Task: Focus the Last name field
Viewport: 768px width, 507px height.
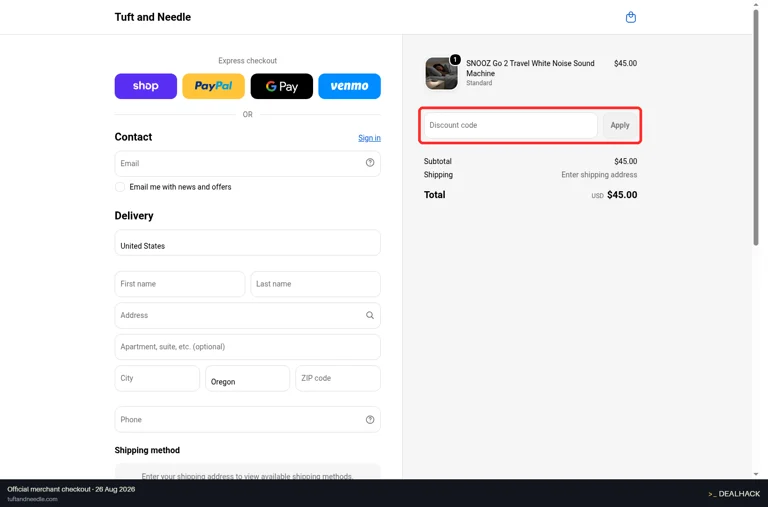Action: (315, 284)
